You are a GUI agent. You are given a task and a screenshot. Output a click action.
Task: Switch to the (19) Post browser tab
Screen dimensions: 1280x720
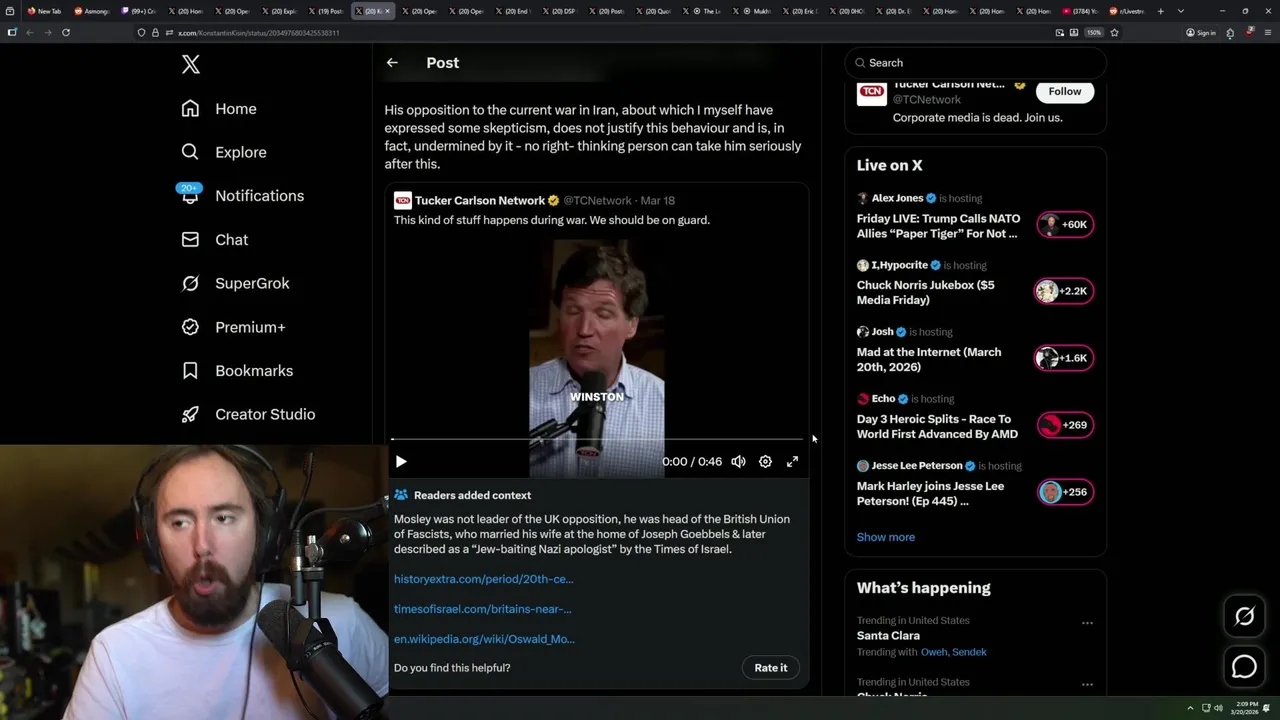(x=326, y=11)
